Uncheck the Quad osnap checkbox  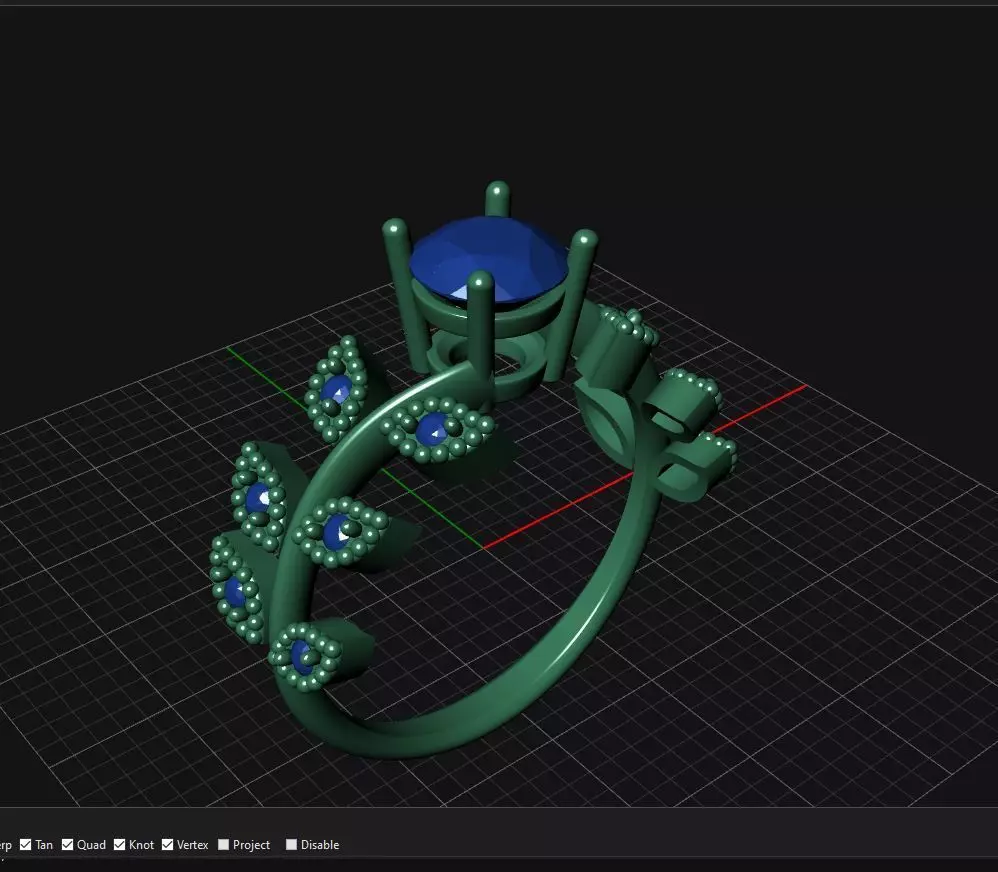67,845
